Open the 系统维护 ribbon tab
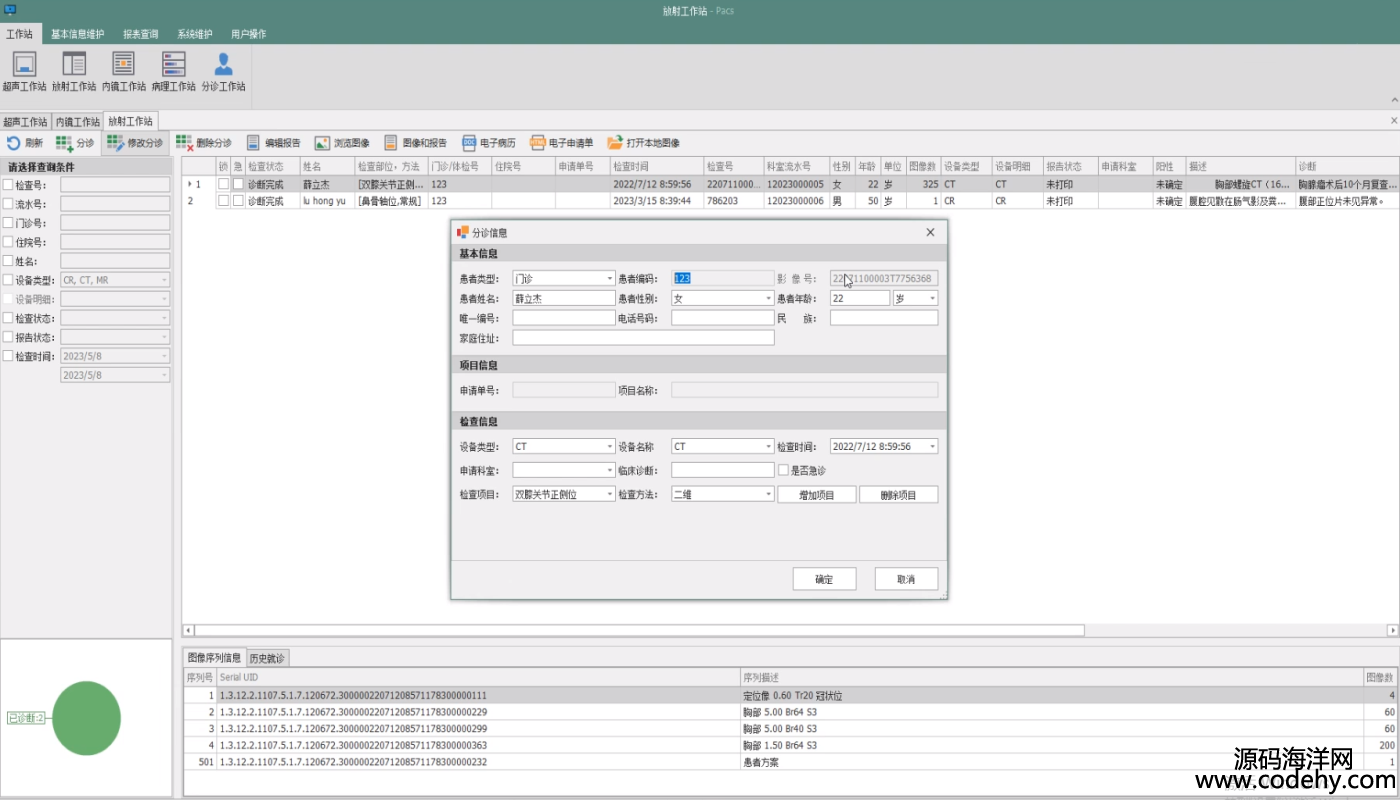Image resolution: width=1400 pixels, height=800 pixels. pyautogui.click(x=194, y=34)
